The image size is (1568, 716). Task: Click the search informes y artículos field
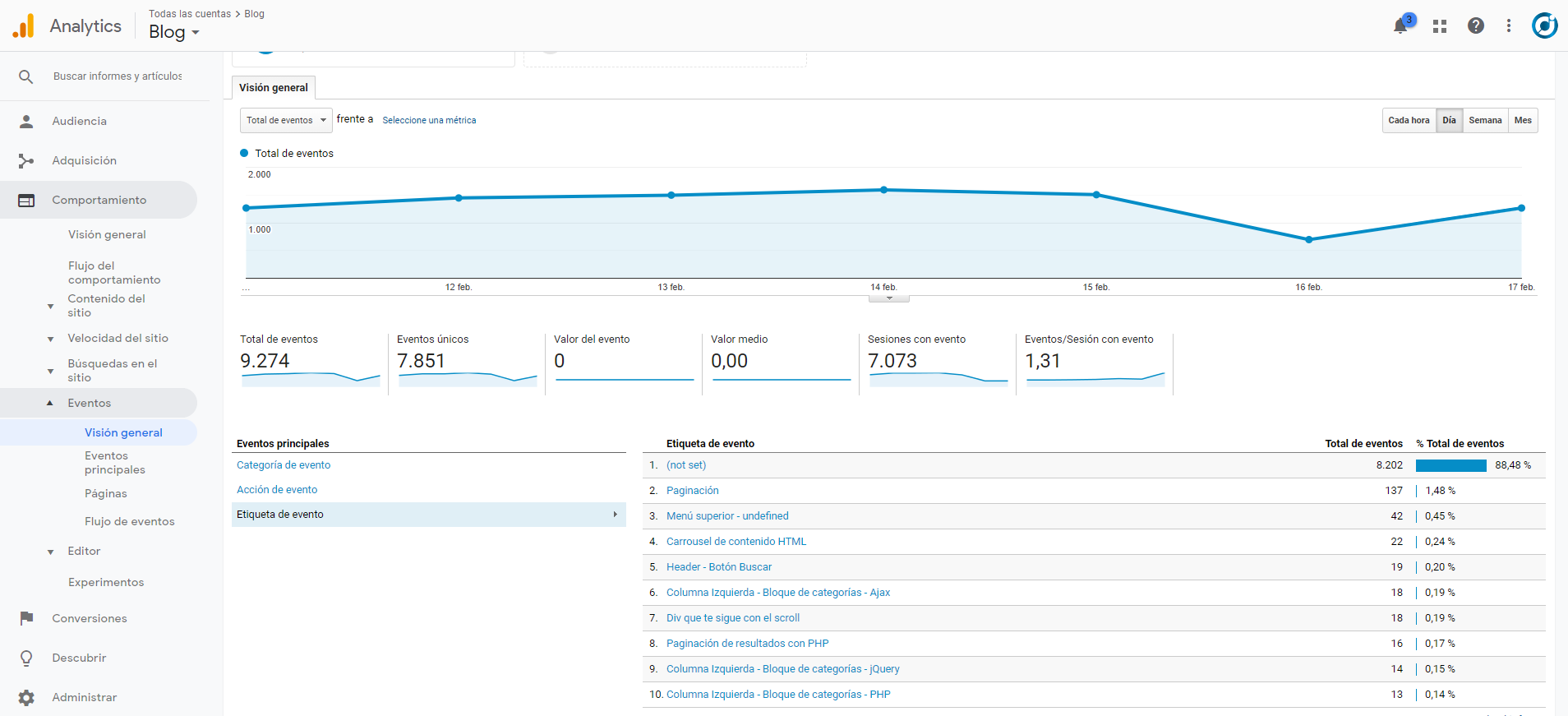click(118, 76)
